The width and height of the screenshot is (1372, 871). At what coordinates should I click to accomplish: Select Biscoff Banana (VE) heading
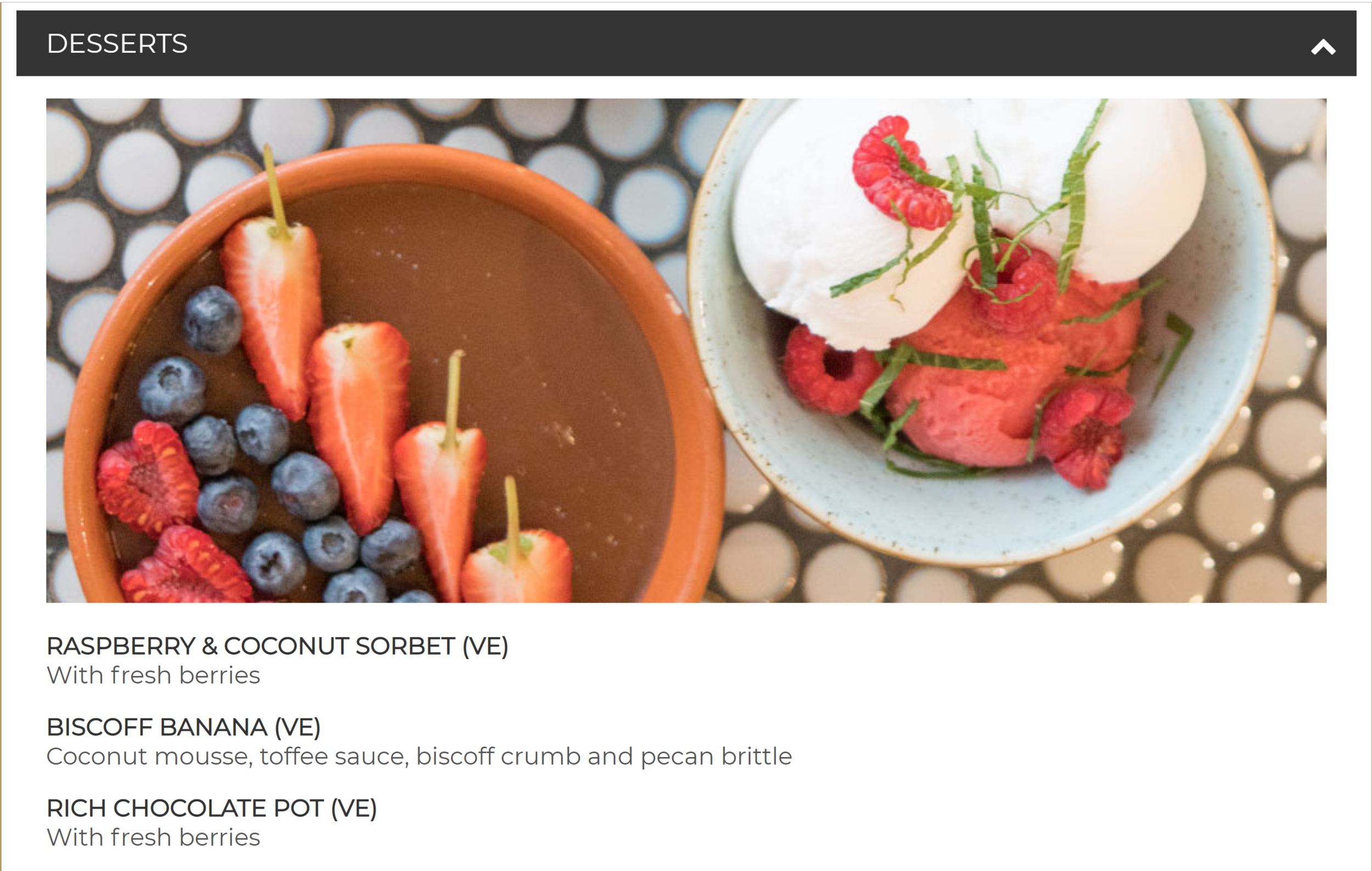point(183,727)
